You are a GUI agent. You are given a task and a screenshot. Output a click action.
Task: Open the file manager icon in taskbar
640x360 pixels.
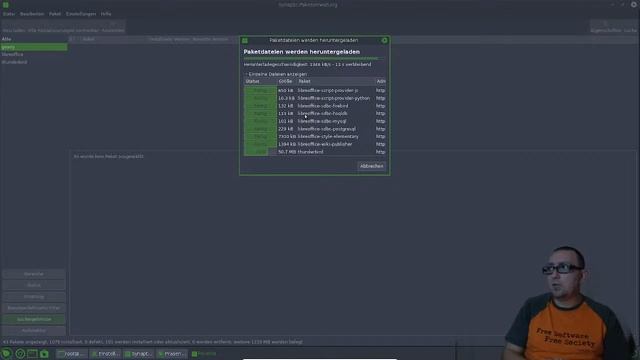coord(44,354)
